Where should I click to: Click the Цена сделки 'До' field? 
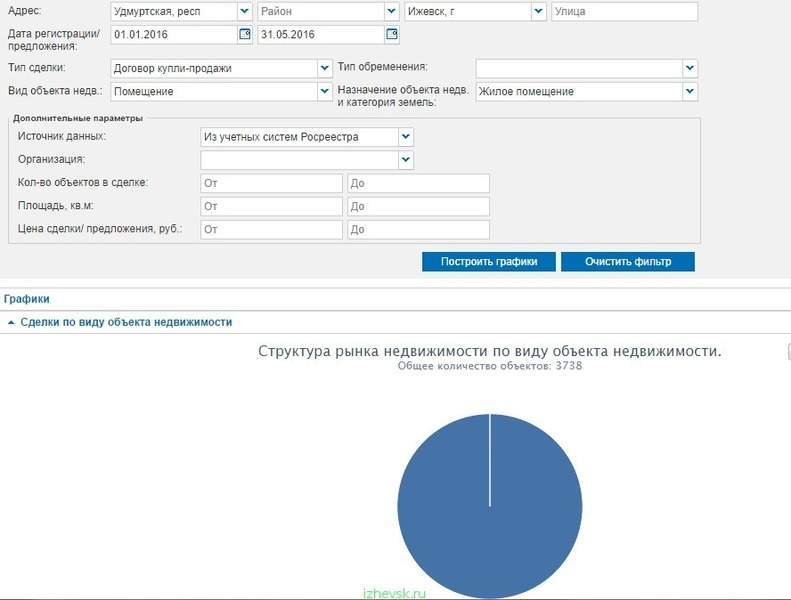click(x=418, y=230)
